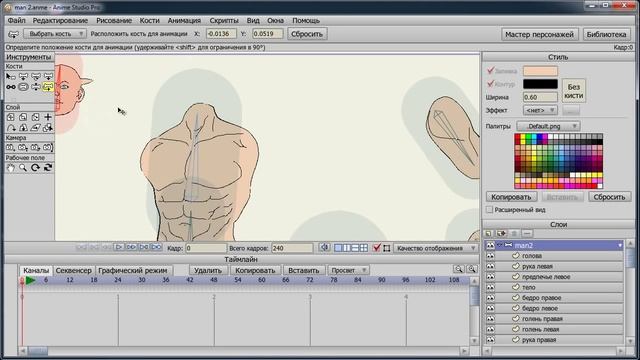
Task: Select the curved-arrow Rotate Layer tool
Action: (x=11, y=128)
